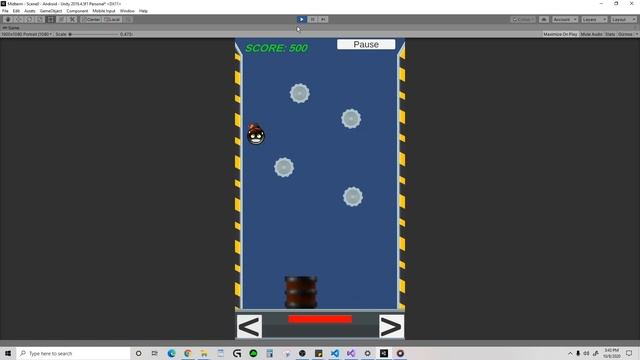Click the topmost spinning sawblade
Image resolution: width=640 pixels, height=360 pixels.
300,93
